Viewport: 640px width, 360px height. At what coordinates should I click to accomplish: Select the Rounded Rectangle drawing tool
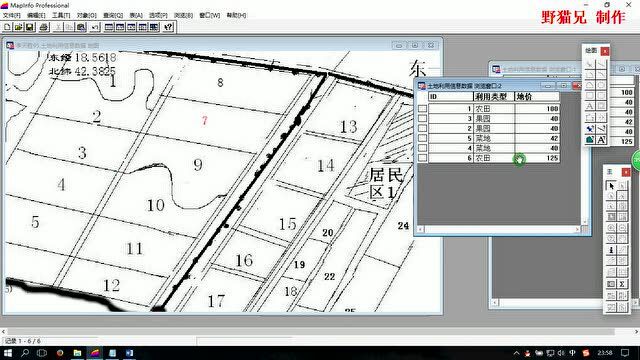pos(601,96)
